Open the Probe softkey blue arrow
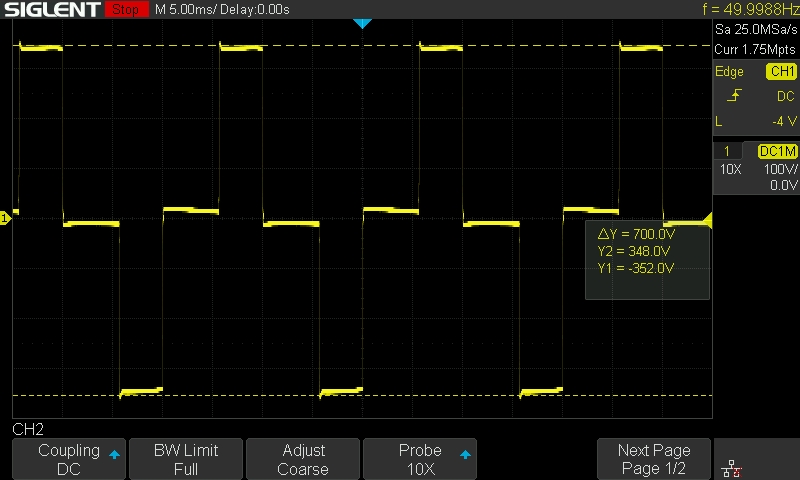Screen dimensions: 800x480 (x=465, y=454)
